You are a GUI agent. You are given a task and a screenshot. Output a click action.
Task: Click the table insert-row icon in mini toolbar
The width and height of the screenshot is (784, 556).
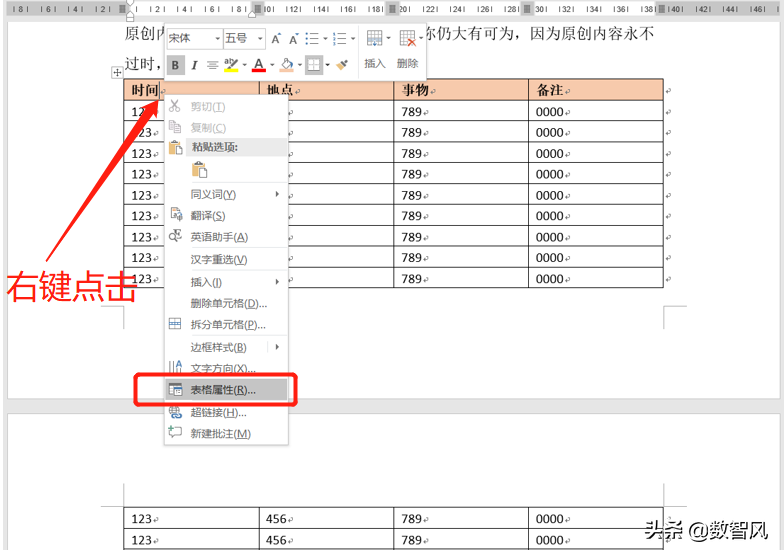click(374, 38)
